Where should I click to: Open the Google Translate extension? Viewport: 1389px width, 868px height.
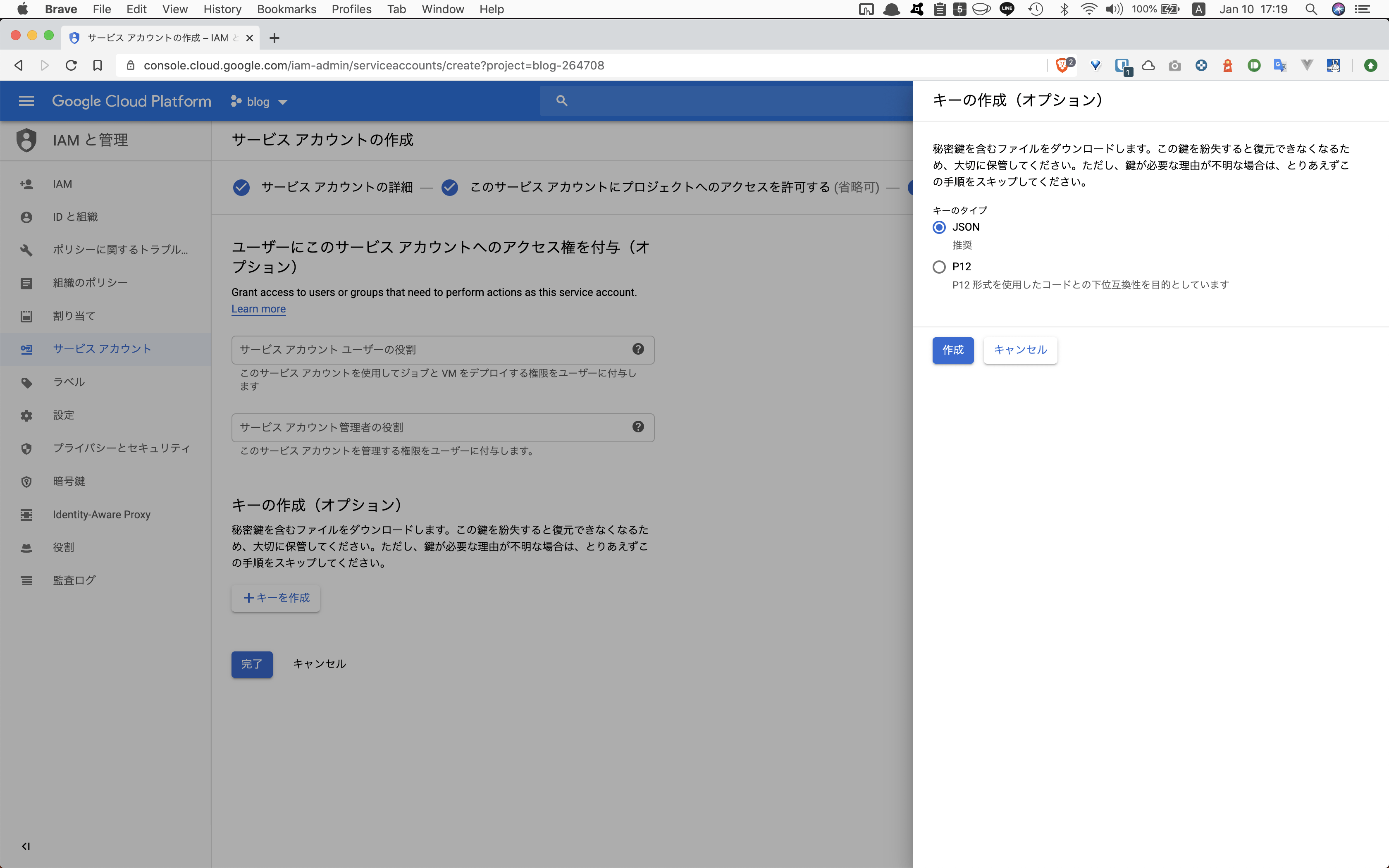(x=1279, y=65)
